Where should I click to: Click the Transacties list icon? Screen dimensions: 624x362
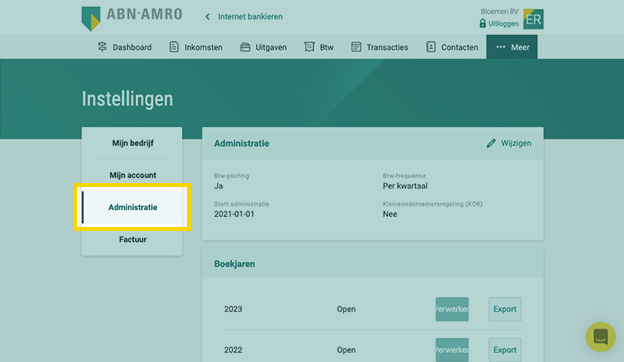pos(356,47)
